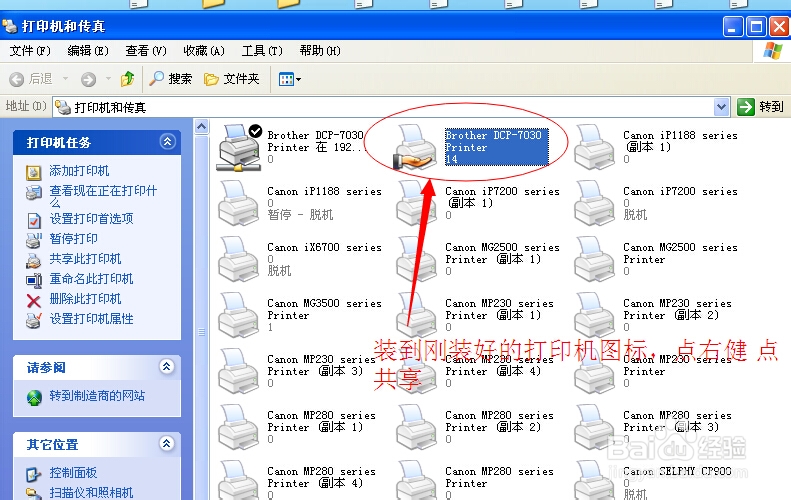Open the Forward button history dropdown arrow
791x500 pixels.
108,79
